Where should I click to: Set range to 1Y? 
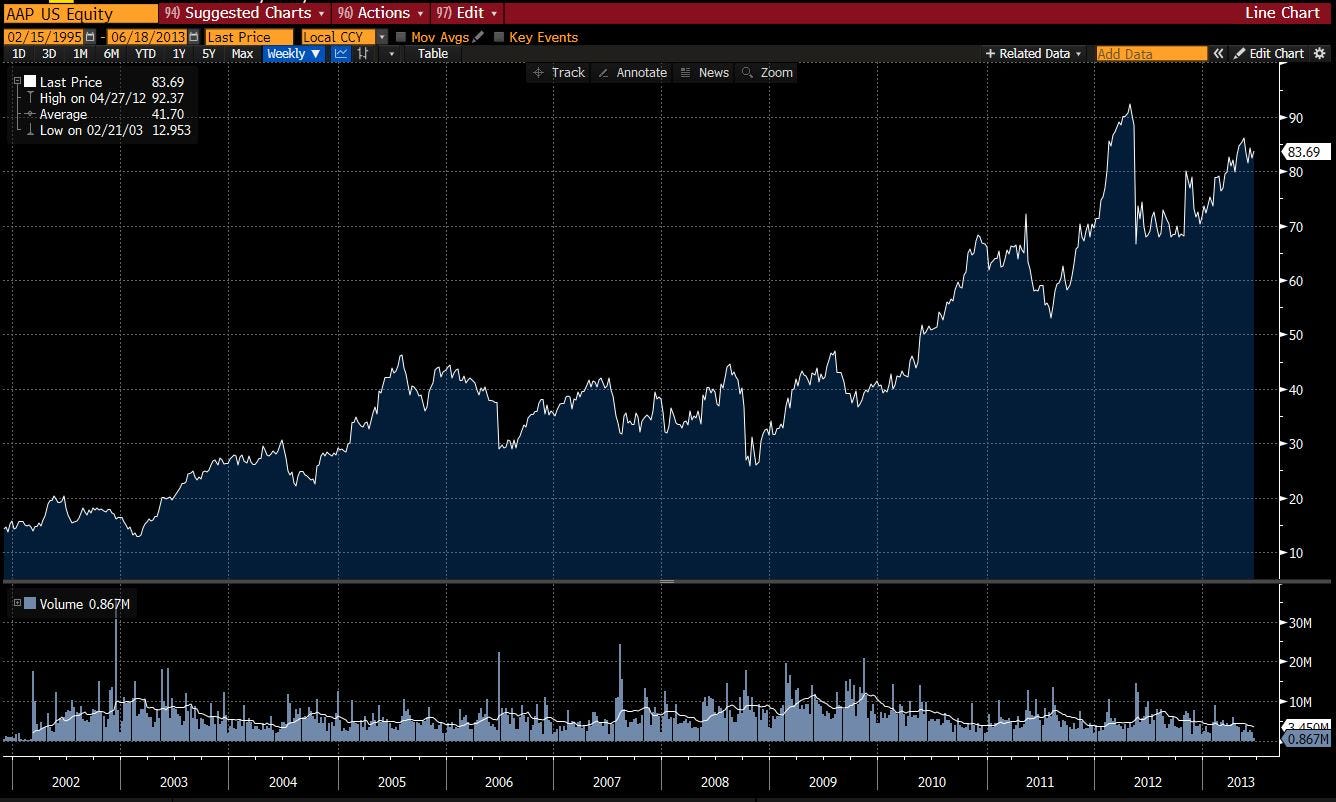point(179,54)
